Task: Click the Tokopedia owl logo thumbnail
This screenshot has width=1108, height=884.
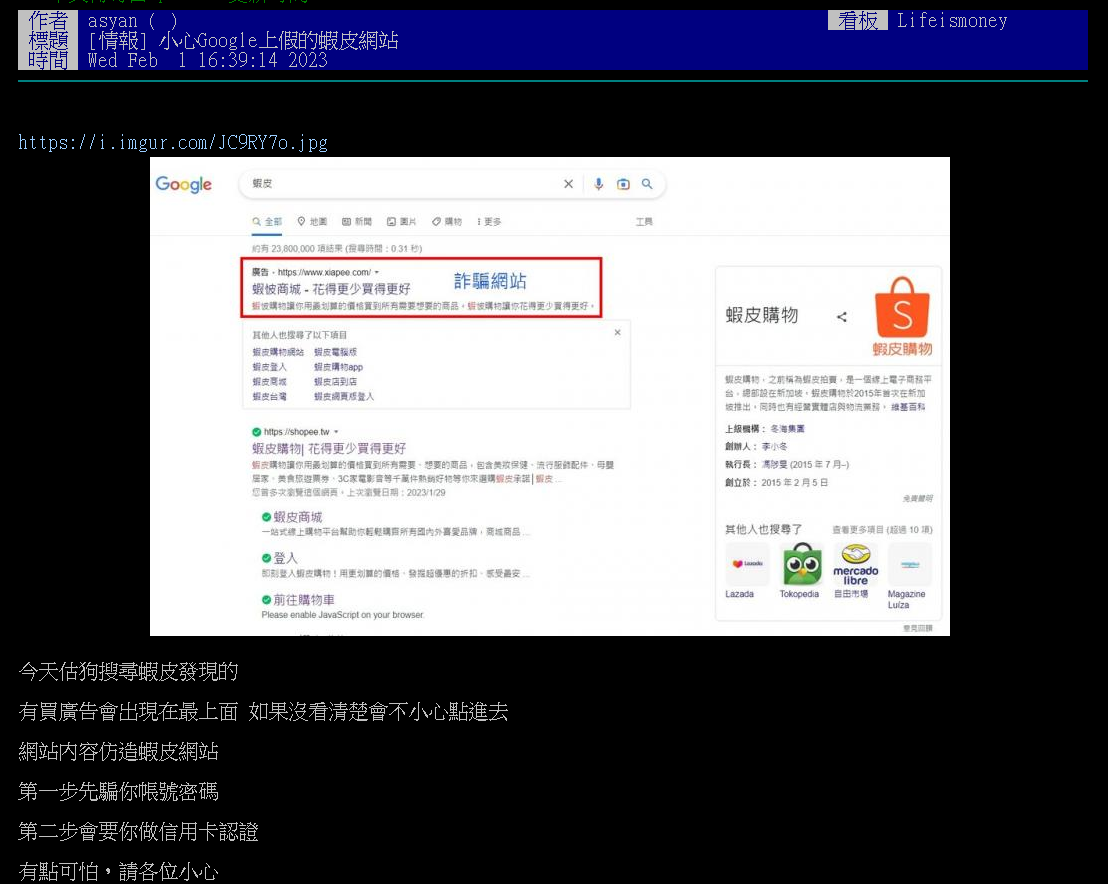Action: point(801,564)
